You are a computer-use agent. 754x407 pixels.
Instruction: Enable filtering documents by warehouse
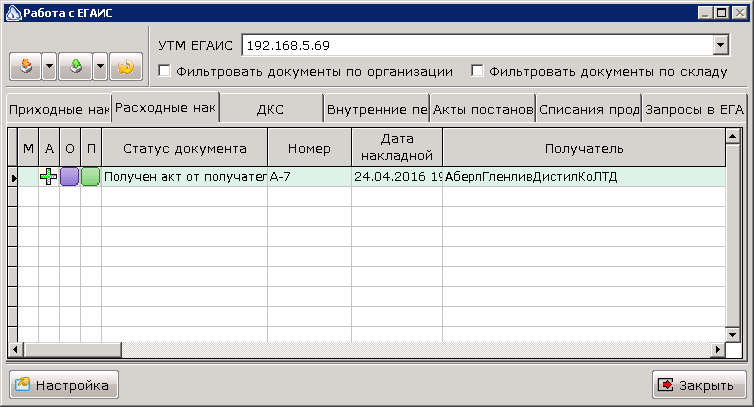point(477,71)
